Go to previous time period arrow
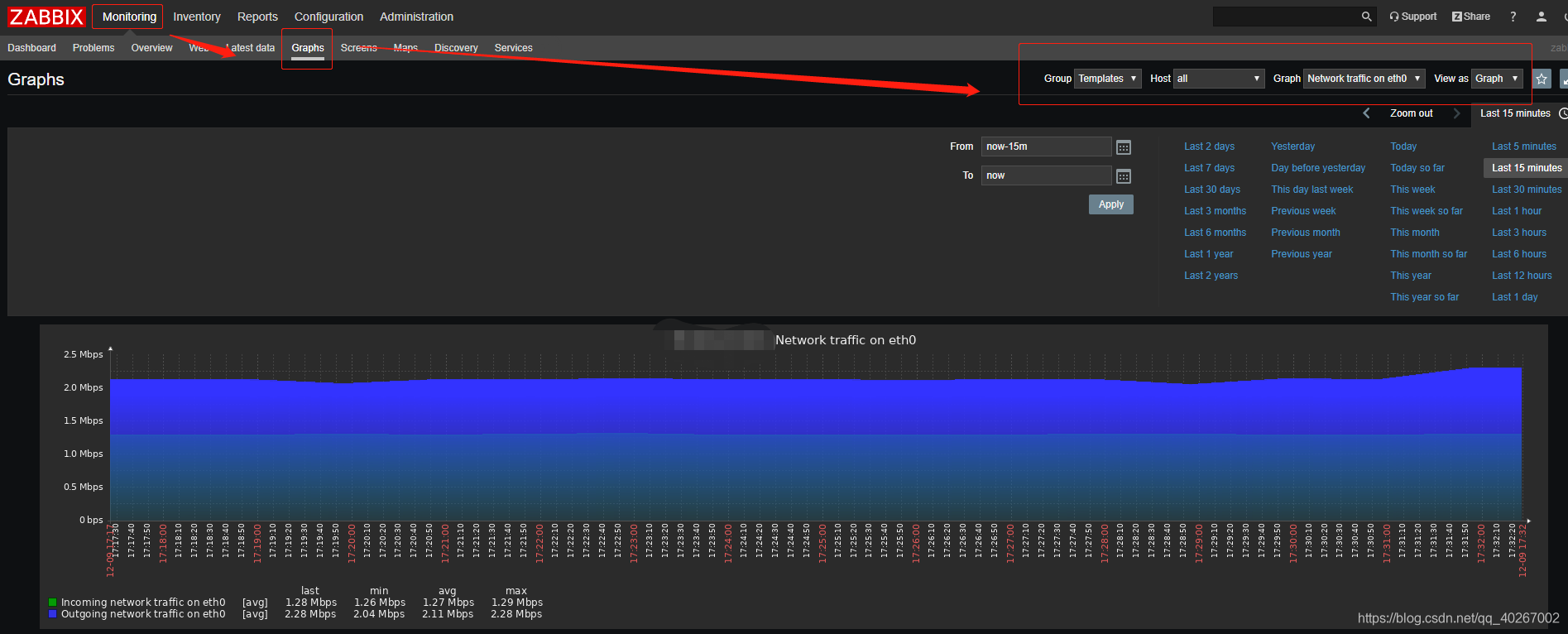Image resolution: width=1568 pixels, height=634 pixels. click(x=1366, y=113)
